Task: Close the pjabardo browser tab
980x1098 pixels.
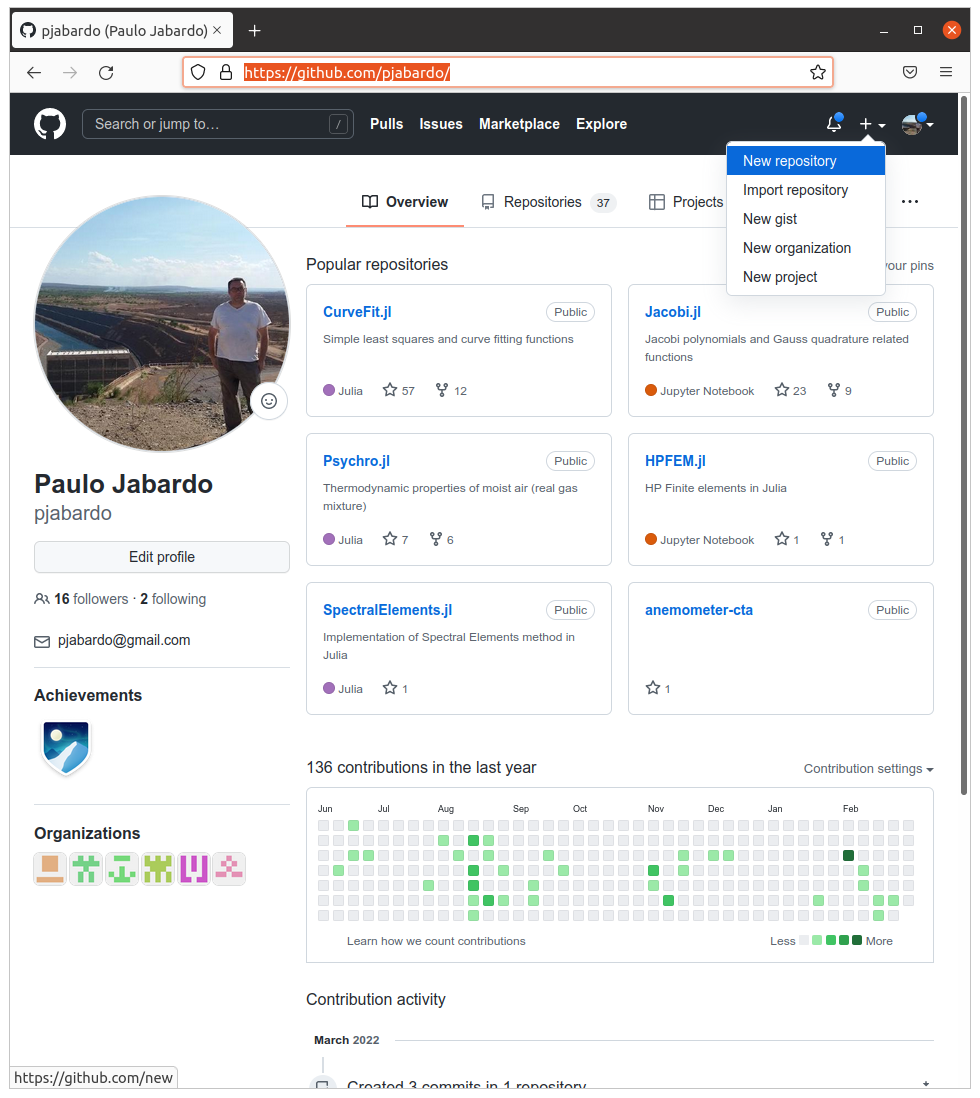Action: pyautogui.click(x=217, y=30)
